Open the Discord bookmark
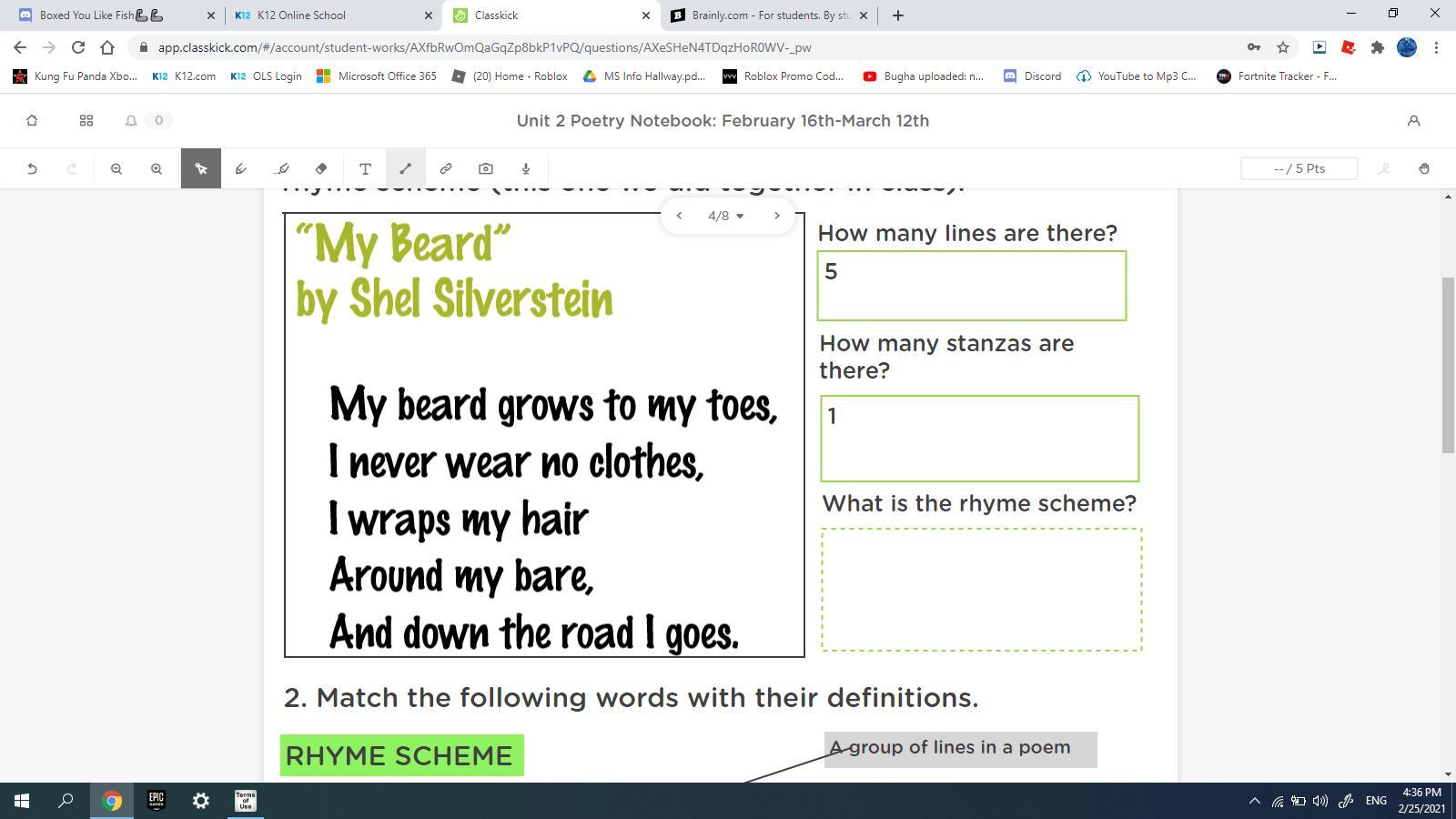 [x=1032, y=76]
